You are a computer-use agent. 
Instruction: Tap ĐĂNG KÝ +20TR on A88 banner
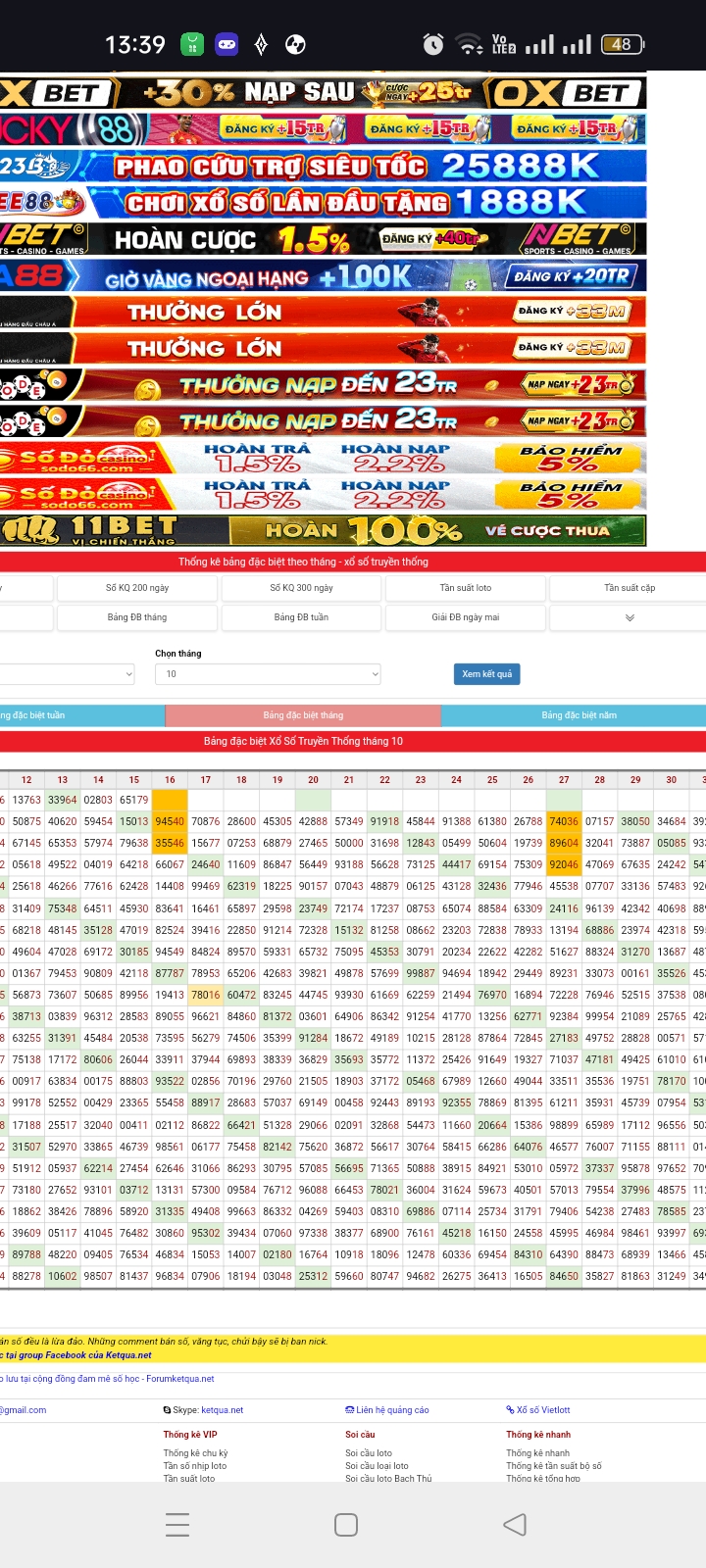(x=572, y=275)
